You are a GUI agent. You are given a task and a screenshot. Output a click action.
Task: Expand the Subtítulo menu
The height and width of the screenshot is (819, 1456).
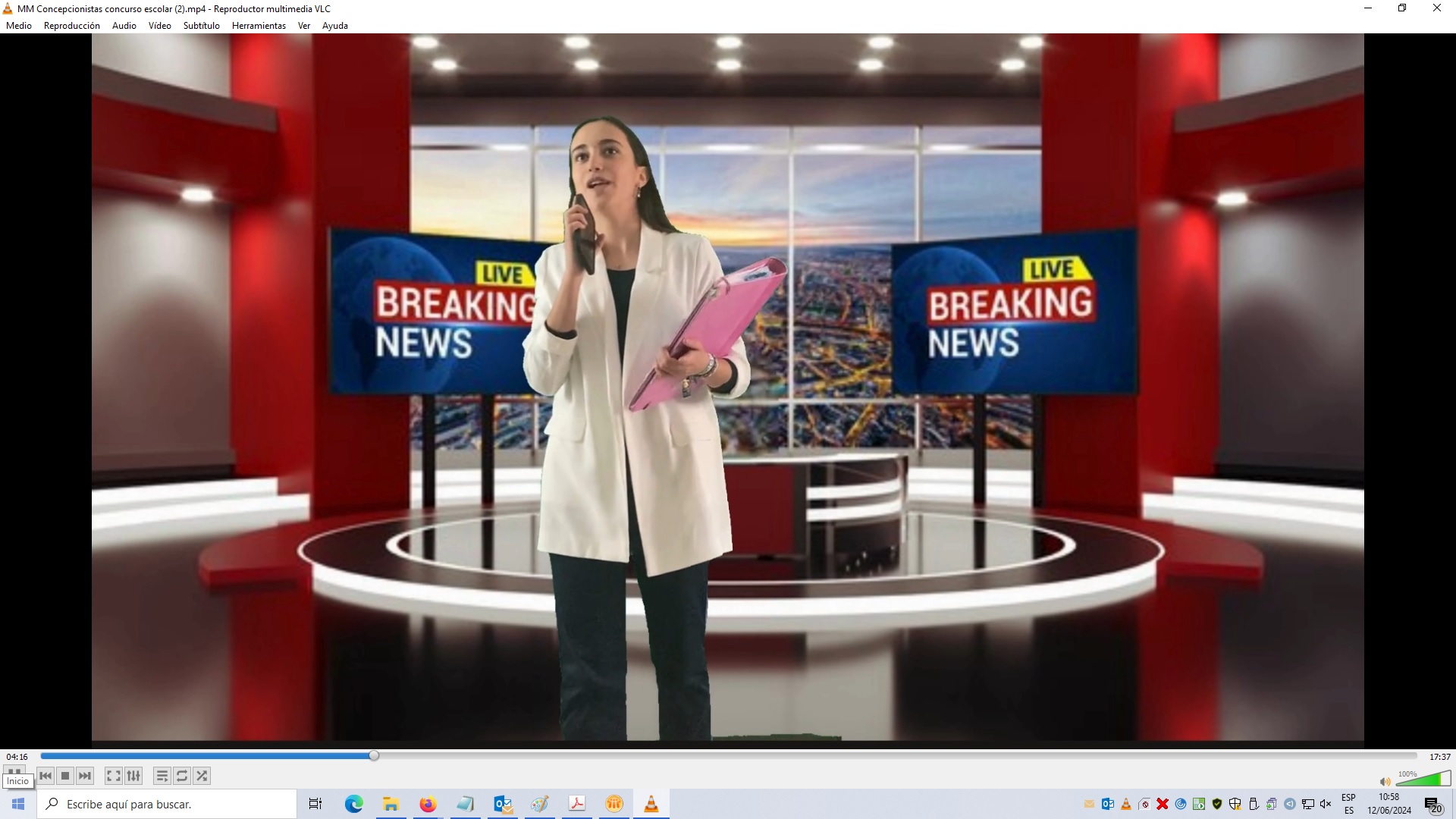(201, 26)
